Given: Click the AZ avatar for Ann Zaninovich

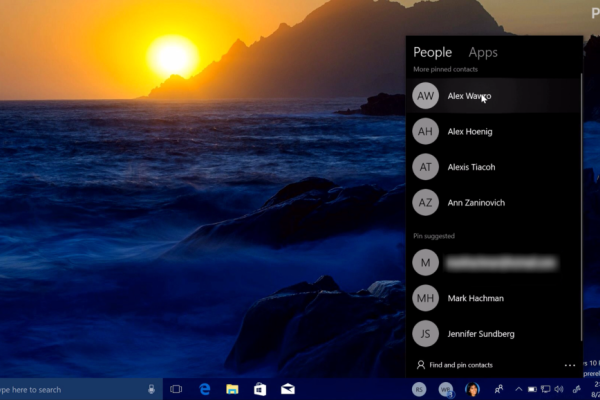Looking at the screenshot, I should [x=426, y=203].
